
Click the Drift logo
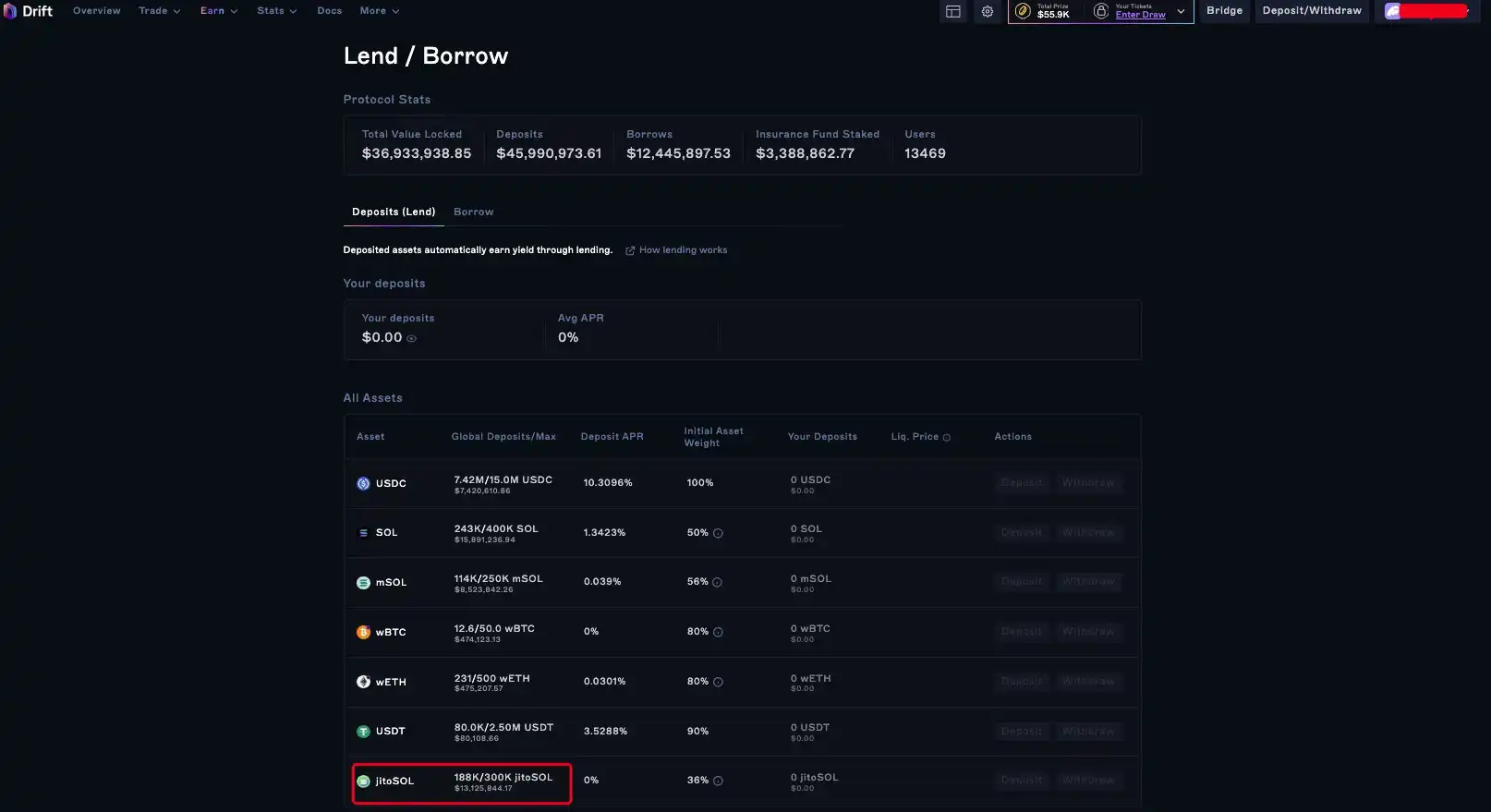coord(28,11)
